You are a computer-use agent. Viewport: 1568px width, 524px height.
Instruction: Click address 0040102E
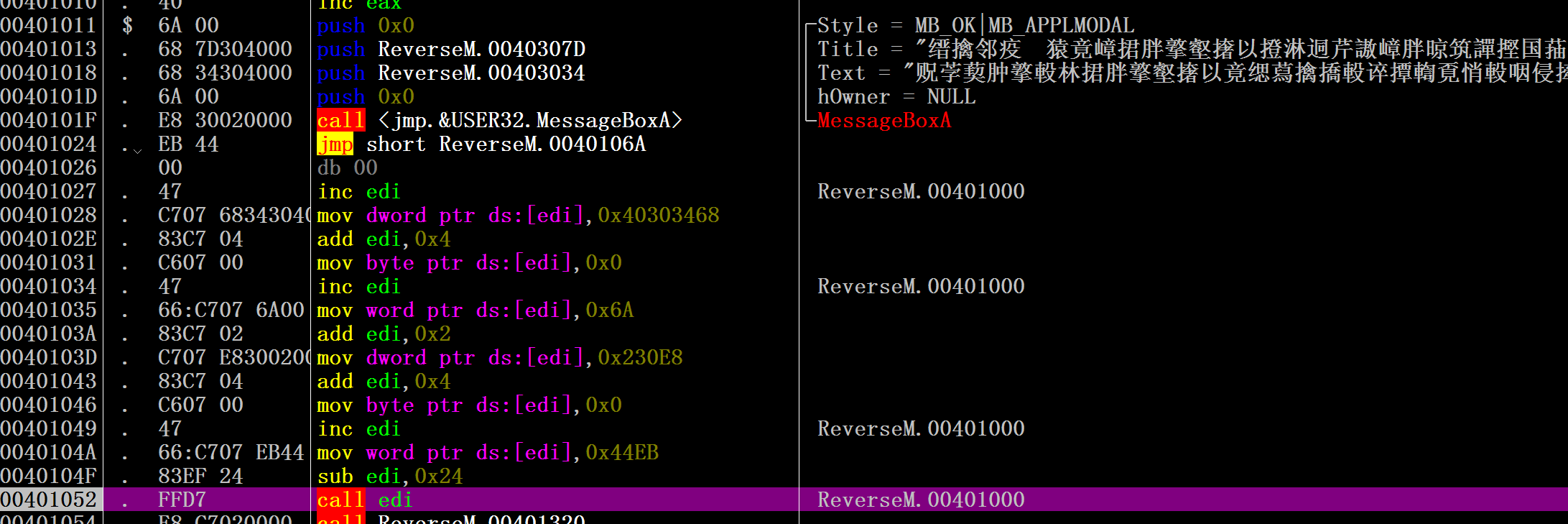[49, 239]
